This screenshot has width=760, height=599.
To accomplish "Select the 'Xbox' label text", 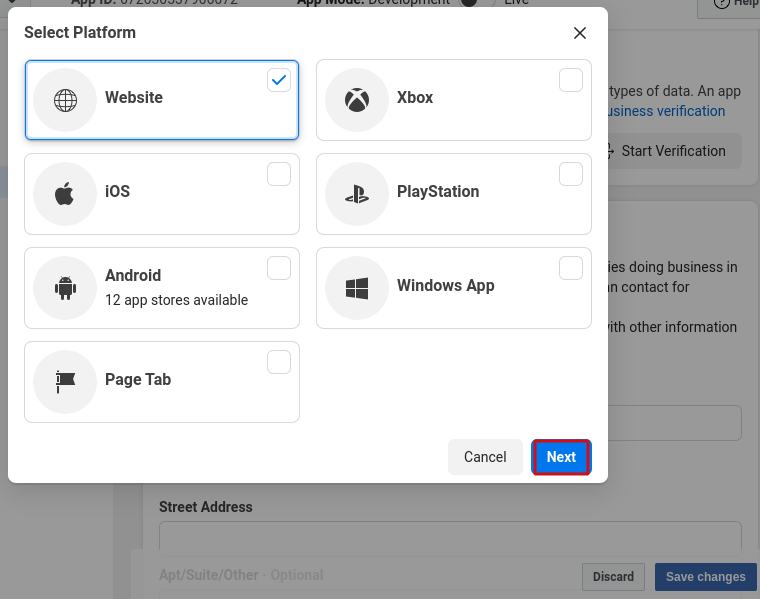I will coord(415,97).
